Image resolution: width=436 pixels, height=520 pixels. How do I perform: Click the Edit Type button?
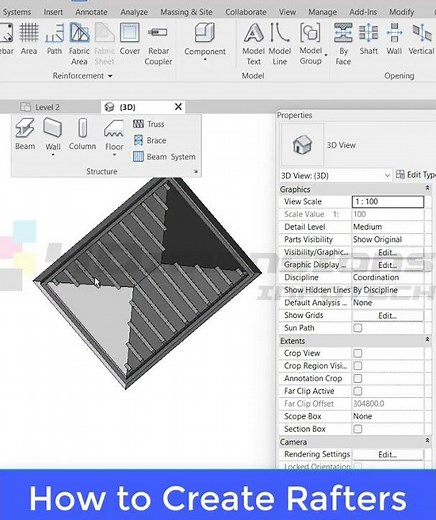415,175
